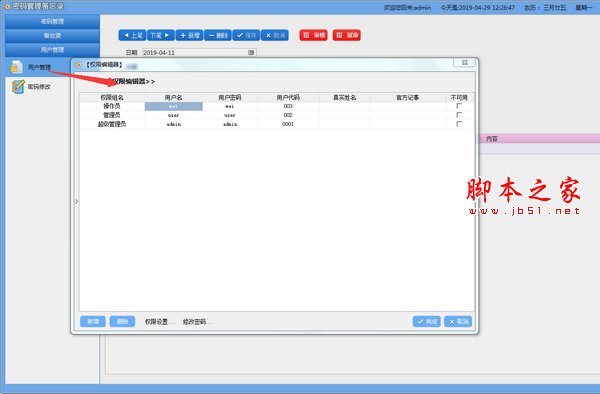Expand the 备忘录 accordion section
This screenshot has height=394, width=600.
(52, 36)
